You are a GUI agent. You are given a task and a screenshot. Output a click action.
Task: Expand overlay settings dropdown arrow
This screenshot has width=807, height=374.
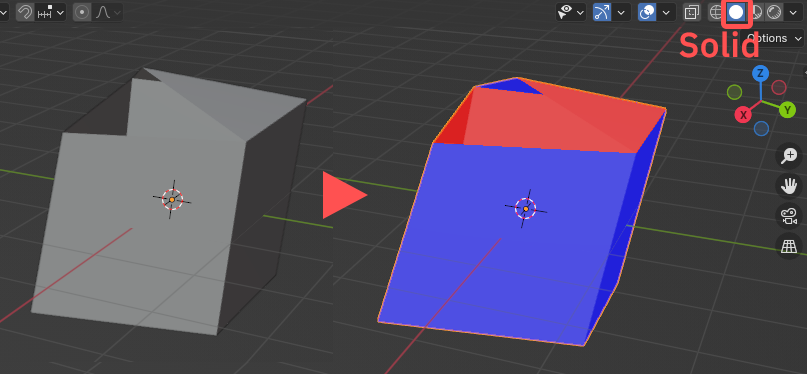pyautogui.click(x=666, y=12)
